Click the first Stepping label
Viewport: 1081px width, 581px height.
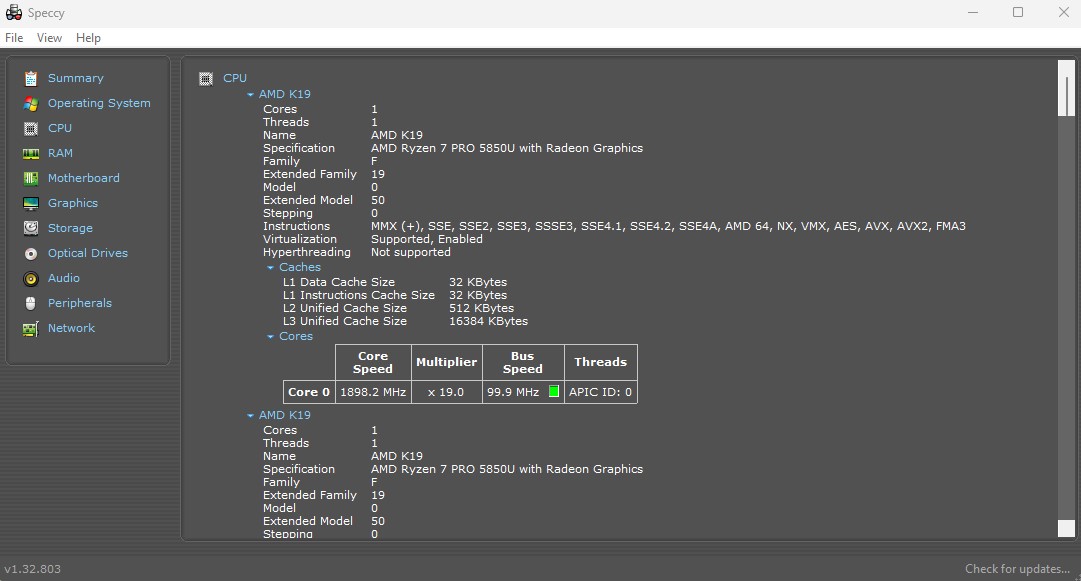click(287, 213)
